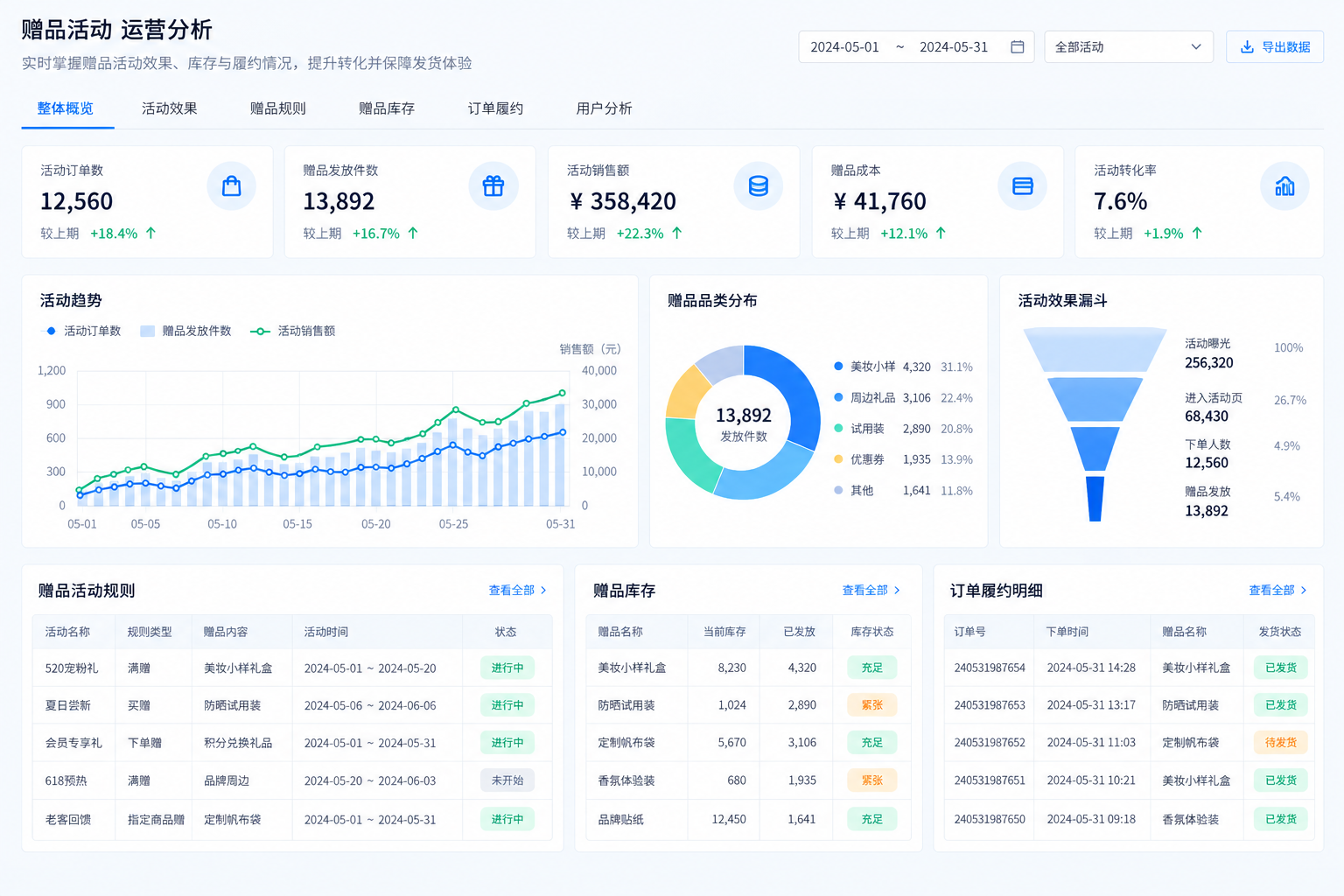Viewport: 1344px width, 896px height.
Task: Open the 订单履约 tab
Action: click(495, 108)
